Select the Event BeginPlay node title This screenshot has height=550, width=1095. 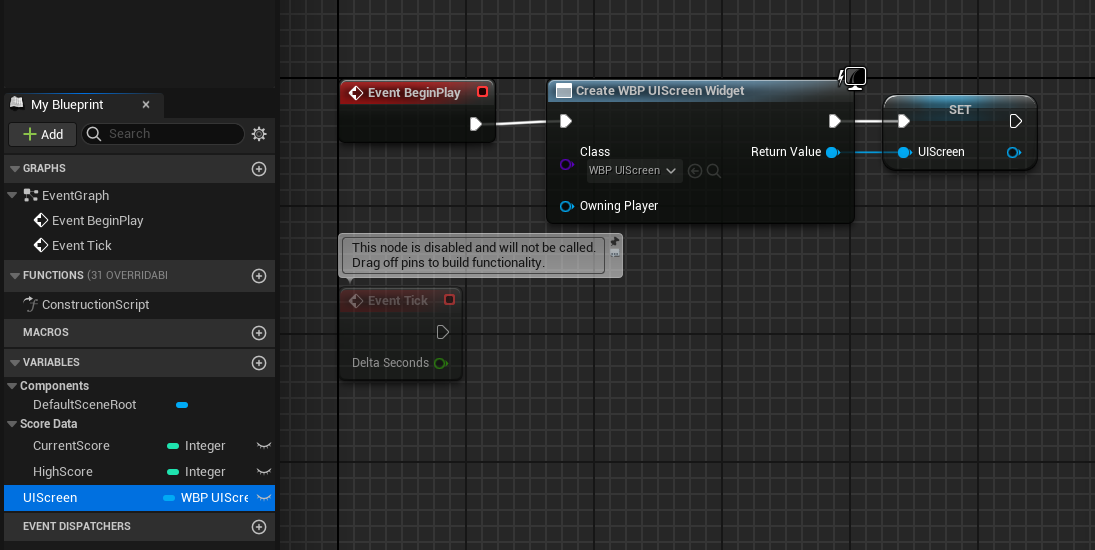(x=414, y=93)
